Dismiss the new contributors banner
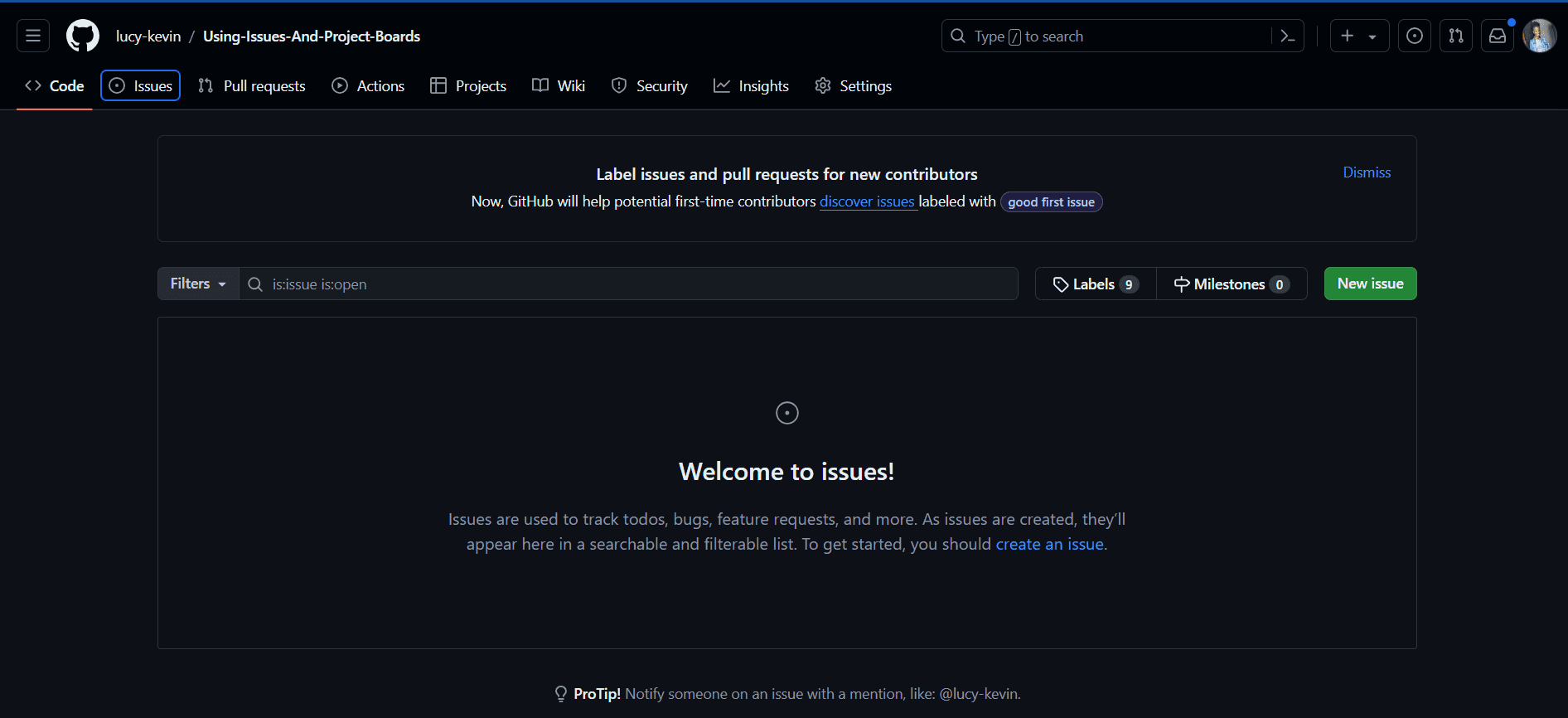Image resolution: width=1568 pixels, height=718 pixels. [1367, 172]
